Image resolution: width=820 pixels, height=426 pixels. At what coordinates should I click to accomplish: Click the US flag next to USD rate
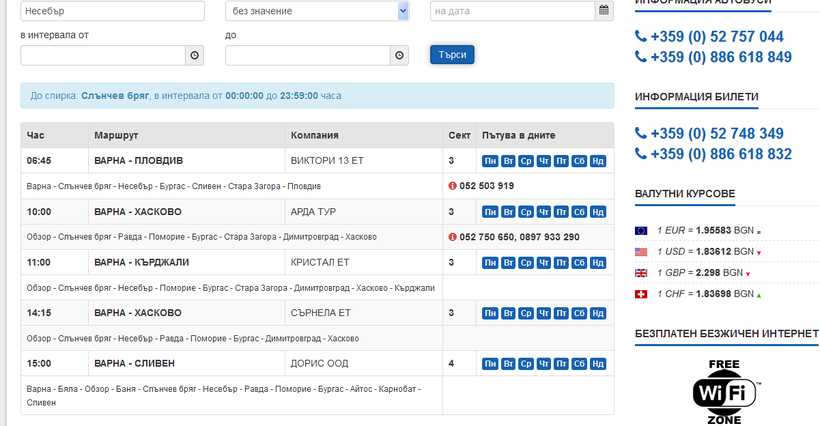click(x=641, y=252)
